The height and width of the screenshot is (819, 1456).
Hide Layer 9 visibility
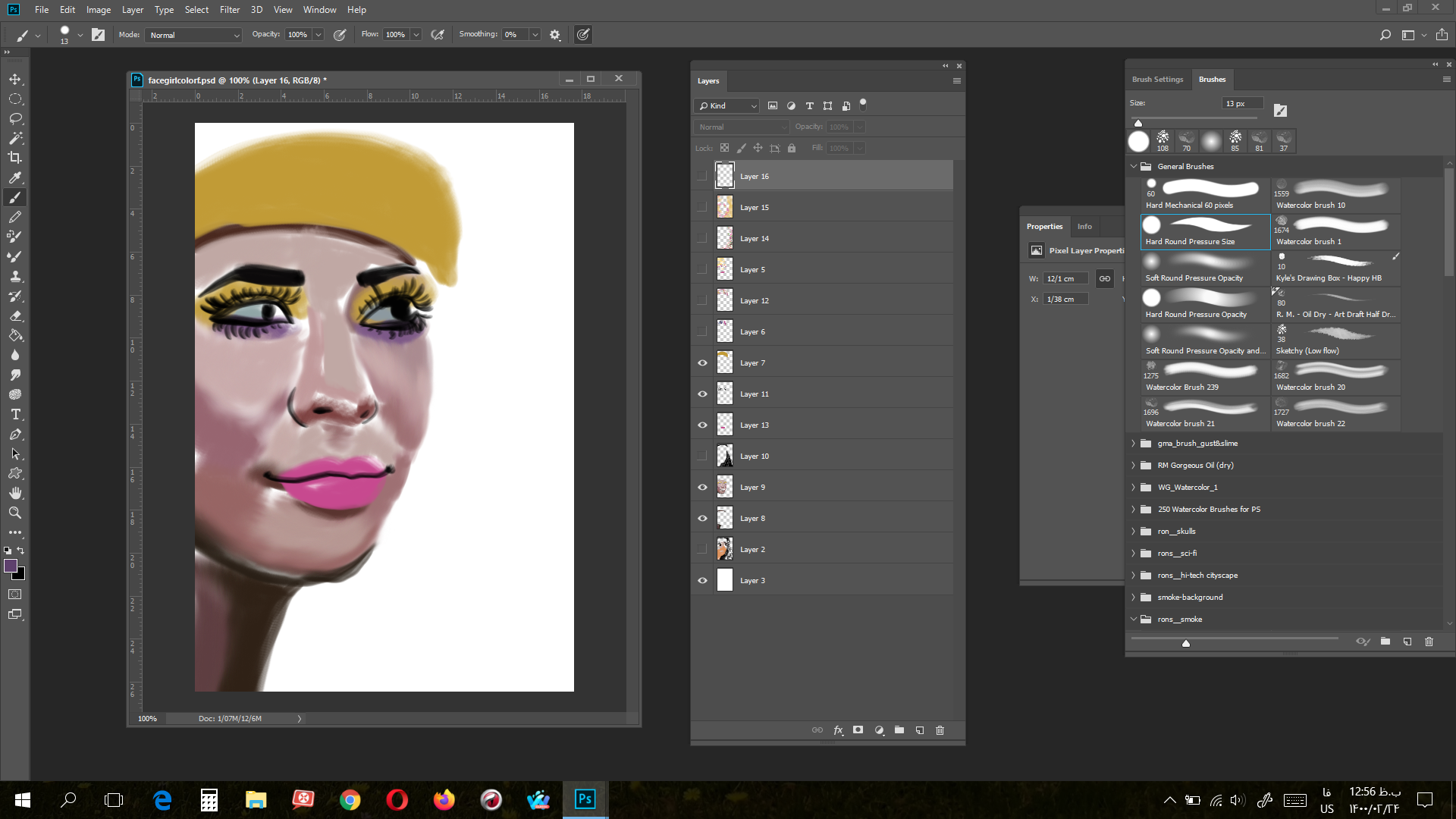[702, 488]
